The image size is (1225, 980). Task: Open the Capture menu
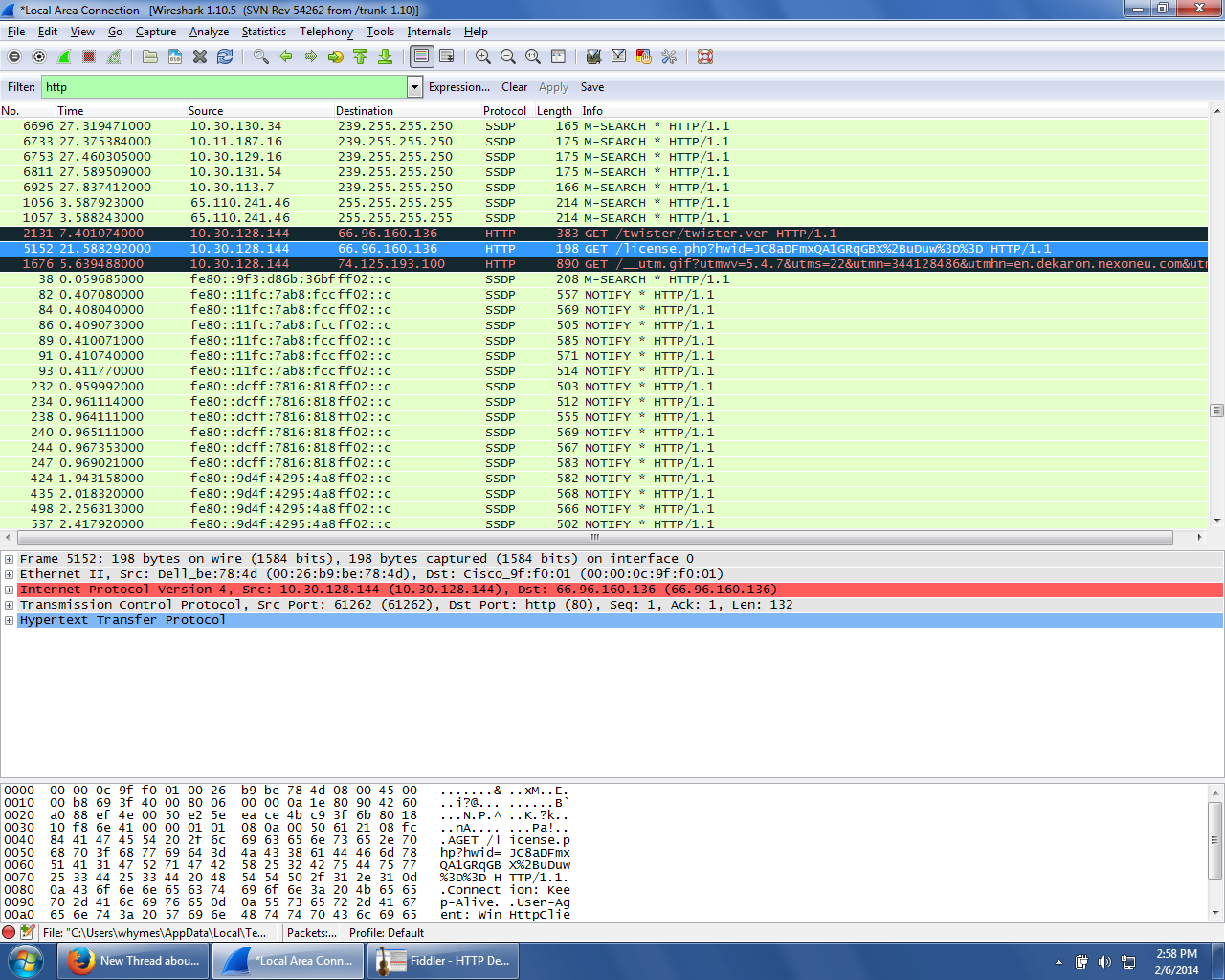pyautogui.click(x=156, y=32)
